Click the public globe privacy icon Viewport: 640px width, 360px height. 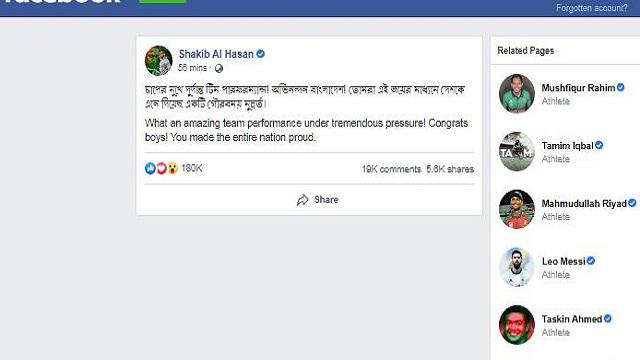(219, 68)
